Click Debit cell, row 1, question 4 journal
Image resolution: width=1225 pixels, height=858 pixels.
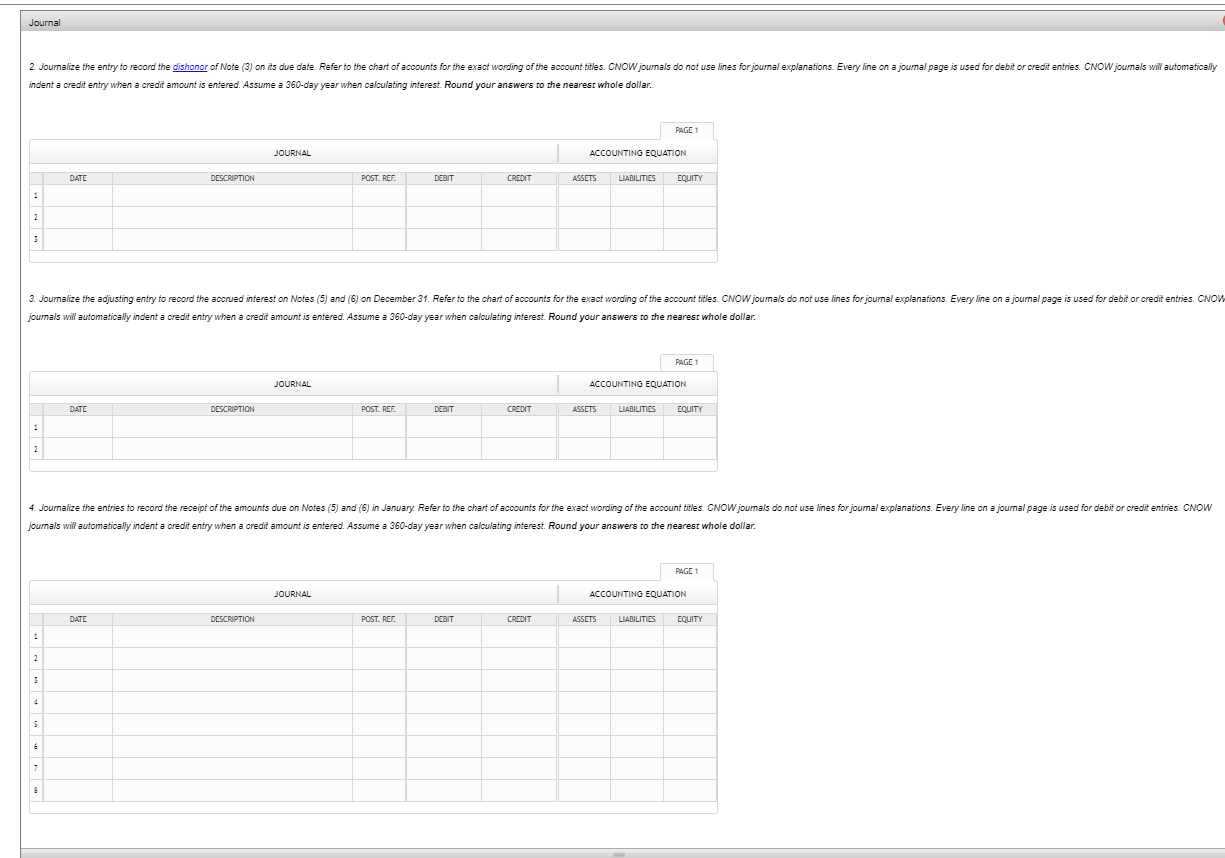444,636
